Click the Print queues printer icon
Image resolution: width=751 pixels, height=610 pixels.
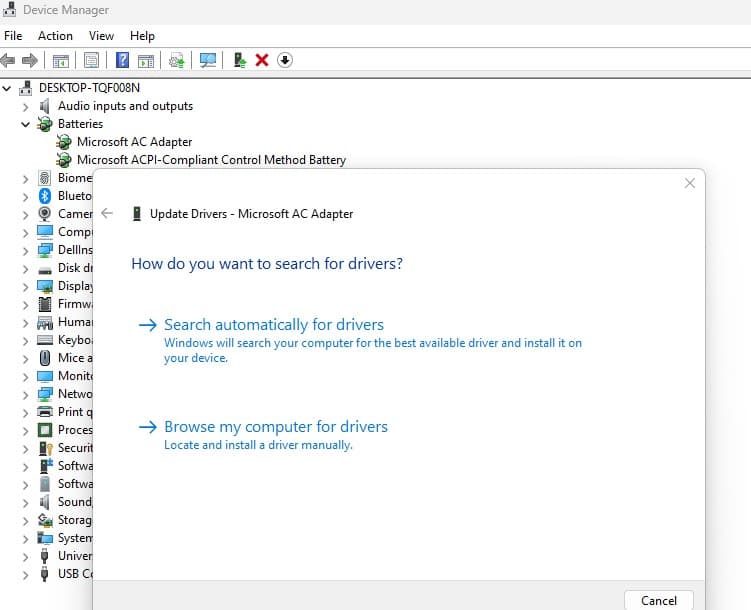(45, 412)
